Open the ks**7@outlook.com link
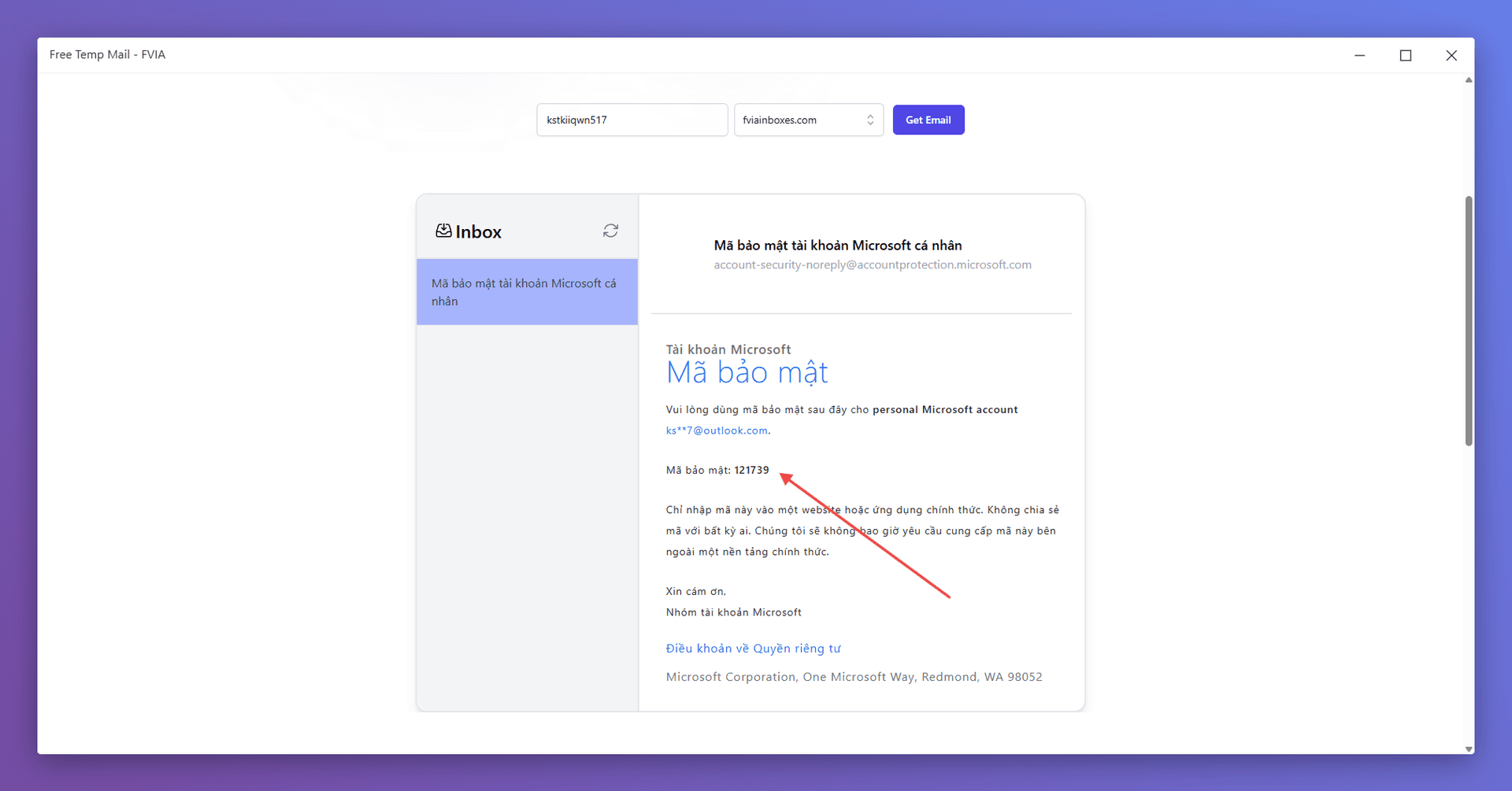1512x791 pixels. [x=717, y=431]
